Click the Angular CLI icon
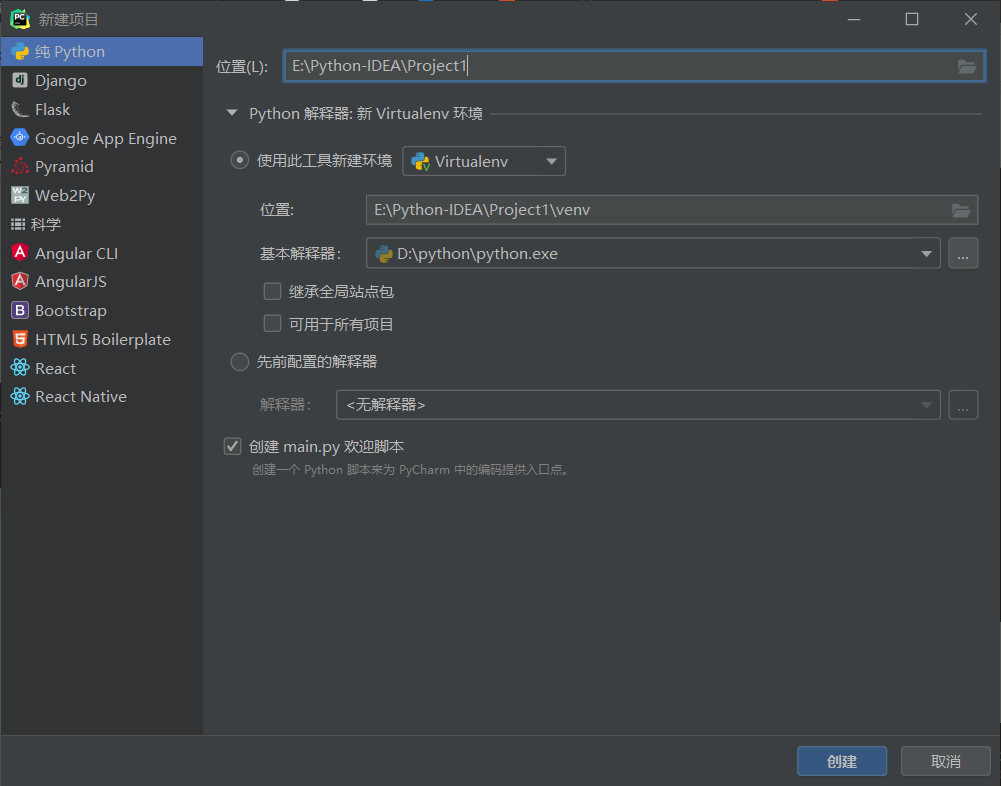Image resolution: width=1001 pixels, height=786 pixels. pyautogui.click(x=20, y=253)
